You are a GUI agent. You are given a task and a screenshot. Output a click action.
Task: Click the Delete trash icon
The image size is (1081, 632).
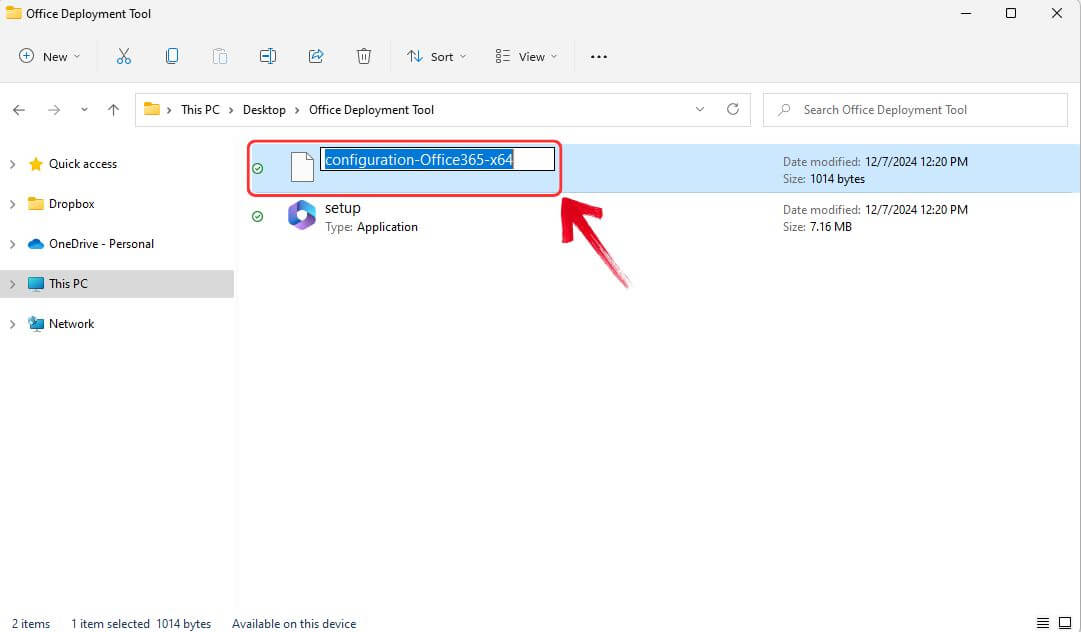point(363,57)
